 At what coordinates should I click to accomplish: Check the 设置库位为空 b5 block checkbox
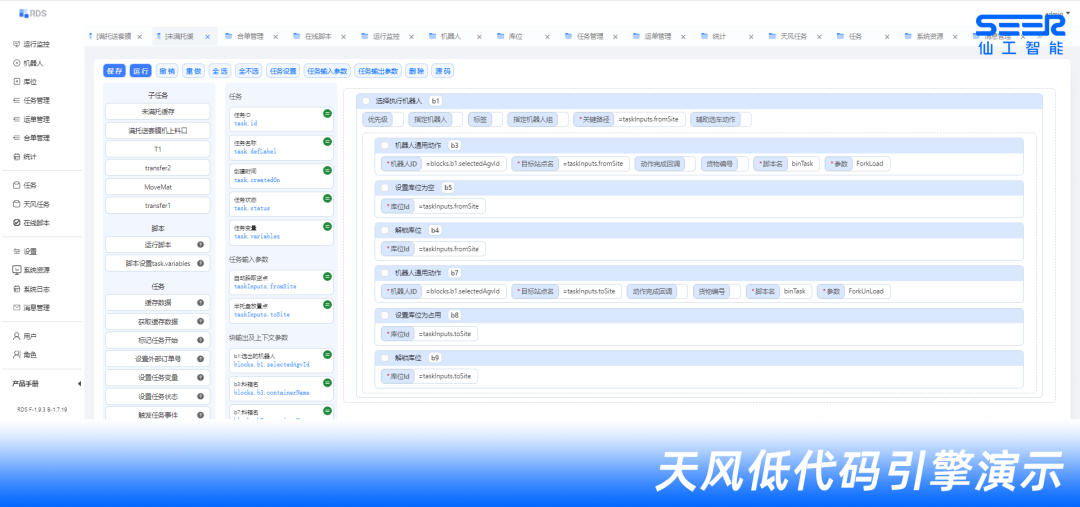[x=385, y=187]
